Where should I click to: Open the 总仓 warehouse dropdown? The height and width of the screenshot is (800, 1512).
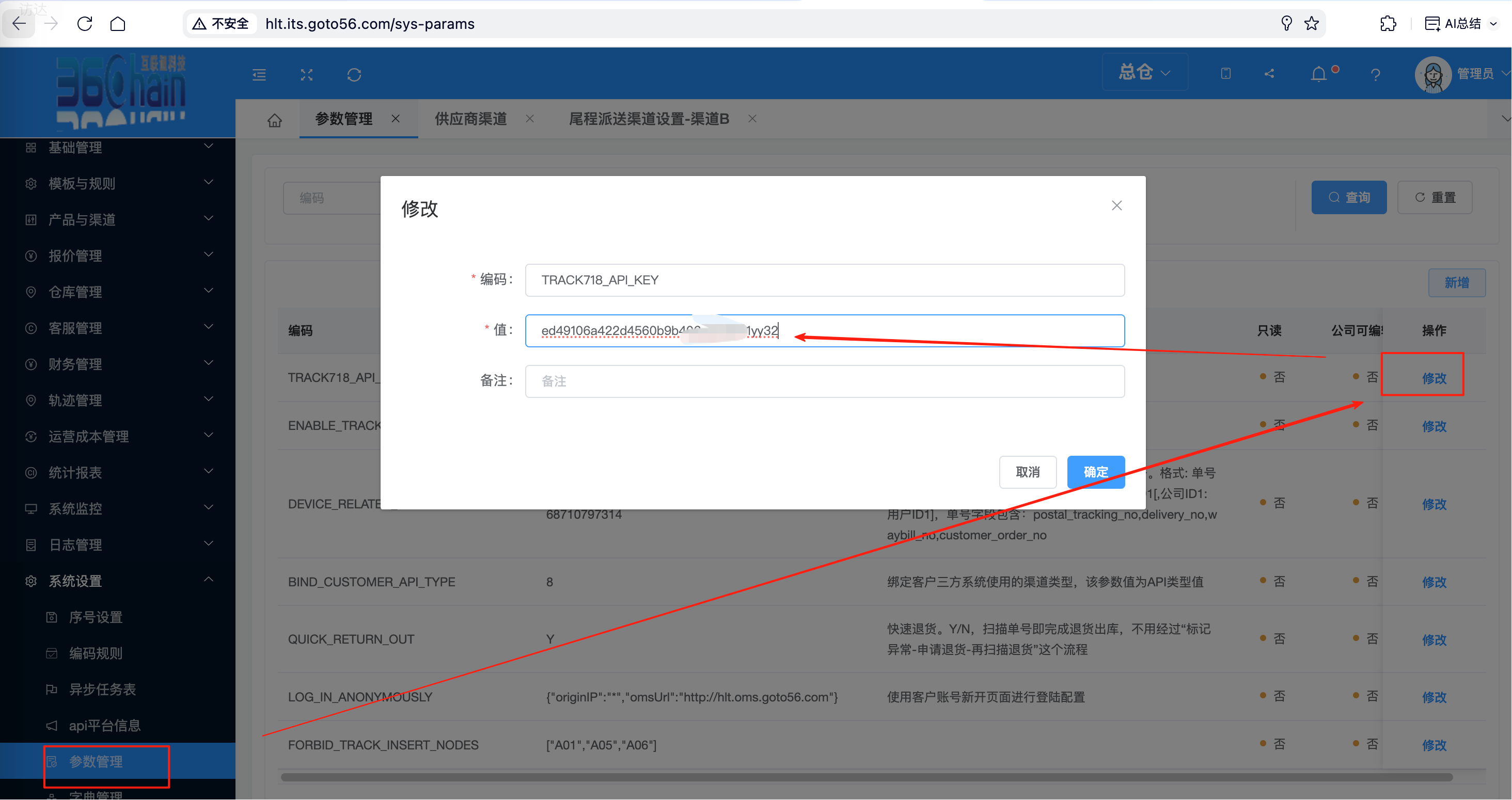click(1144, 72)
